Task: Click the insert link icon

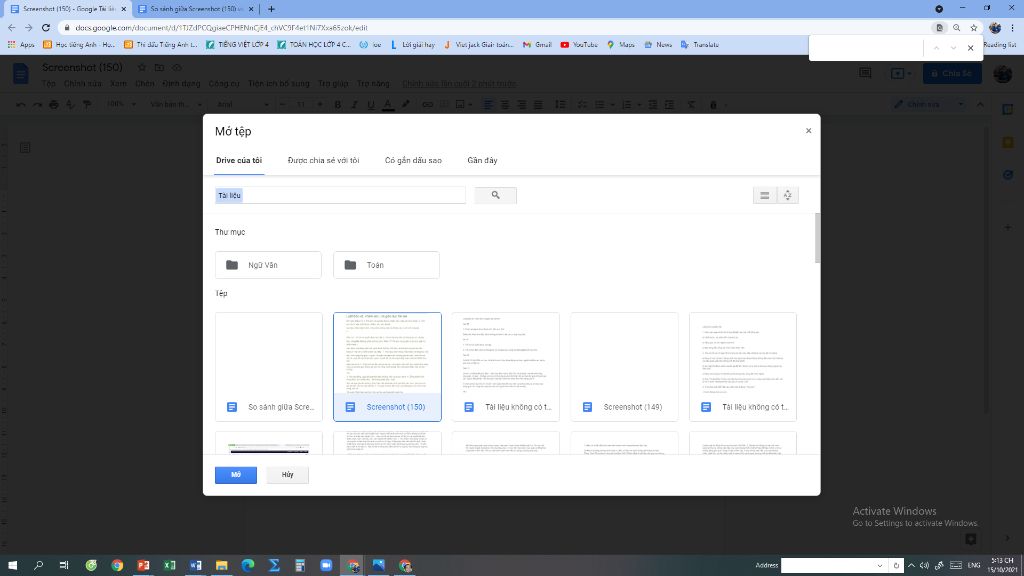Action: click(427, 104)
